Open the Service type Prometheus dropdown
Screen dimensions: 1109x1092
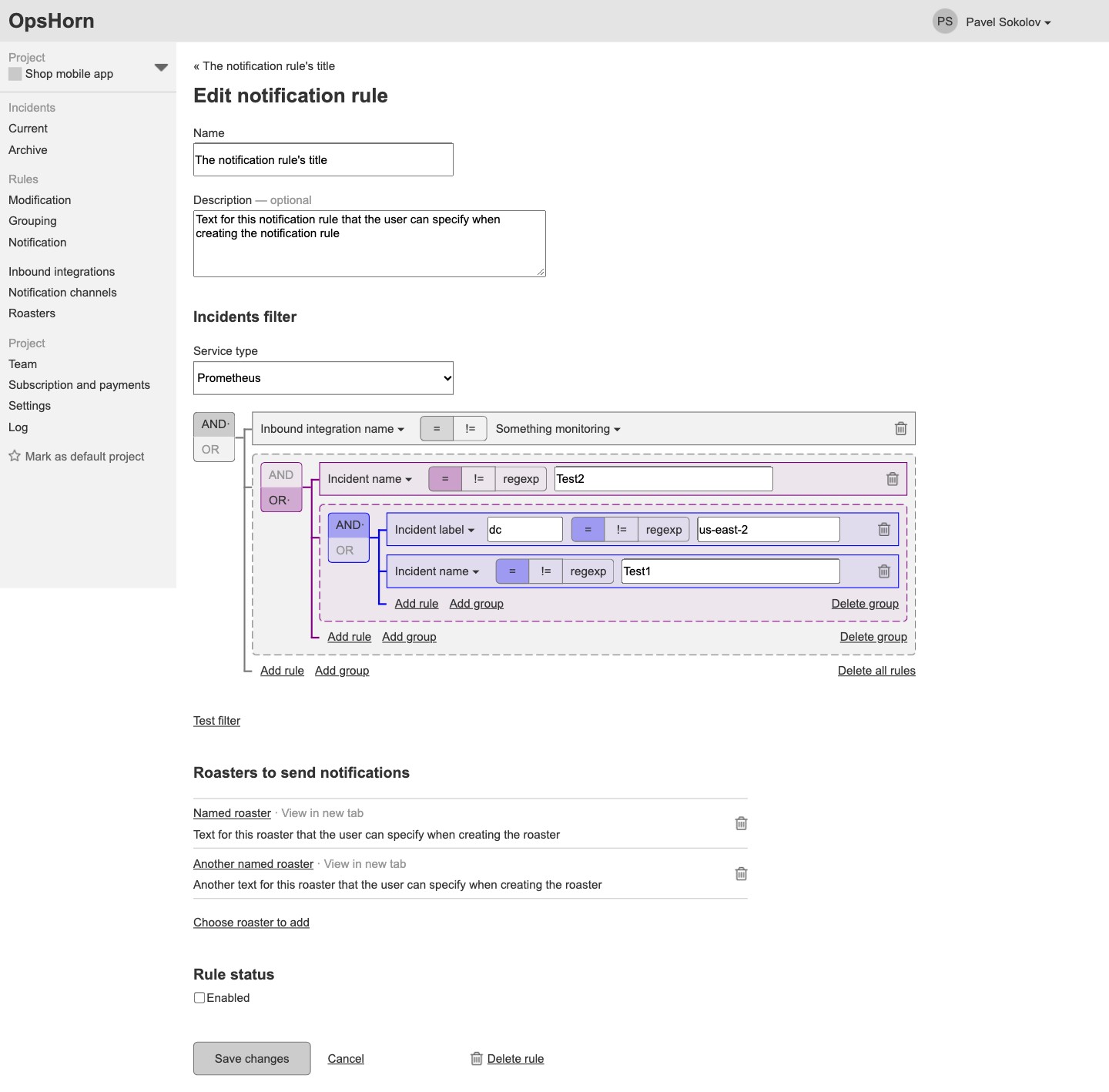point(323,378)
